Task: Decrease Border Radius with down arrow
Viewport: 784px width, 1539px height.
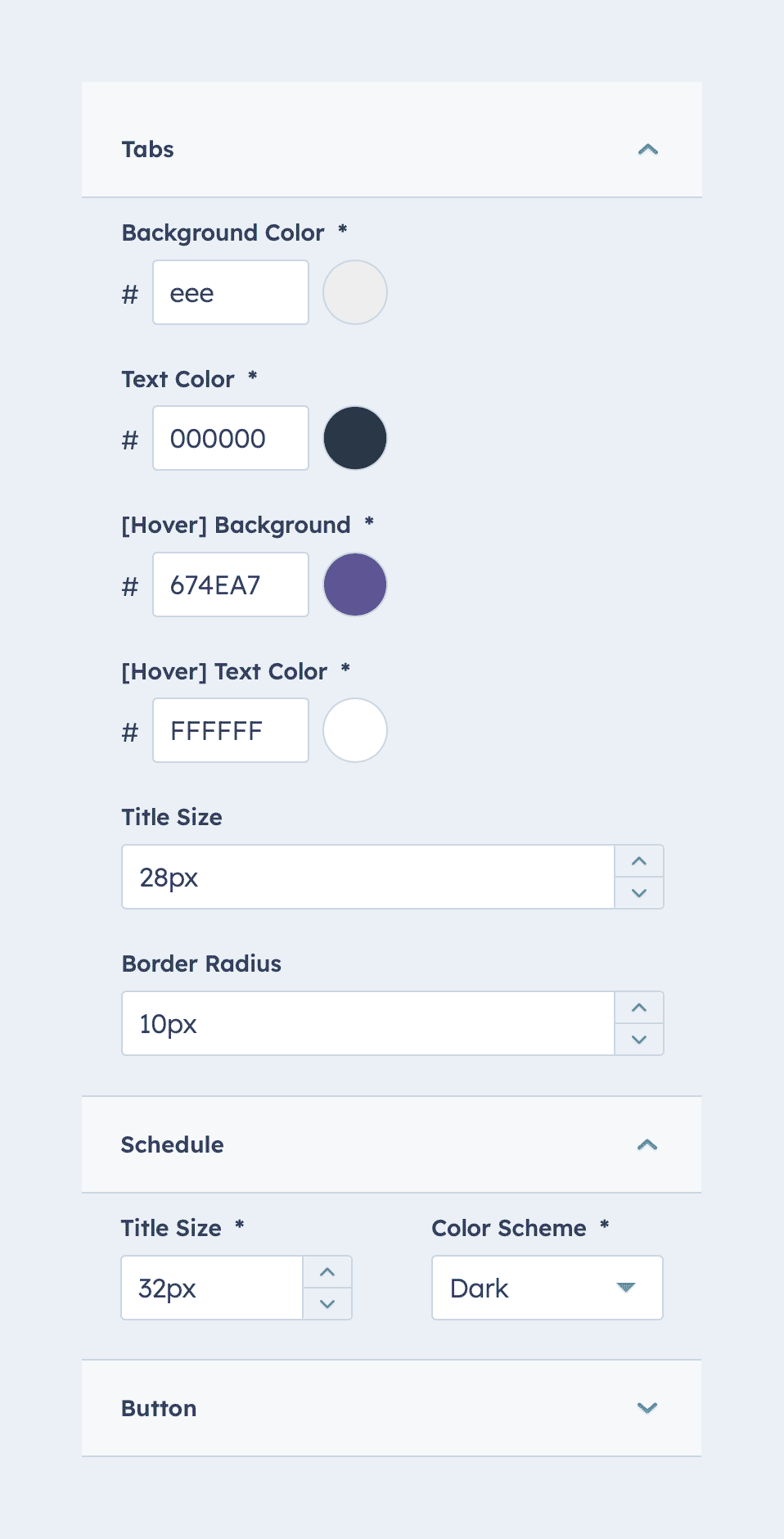Action: (x=639, y=1040)
